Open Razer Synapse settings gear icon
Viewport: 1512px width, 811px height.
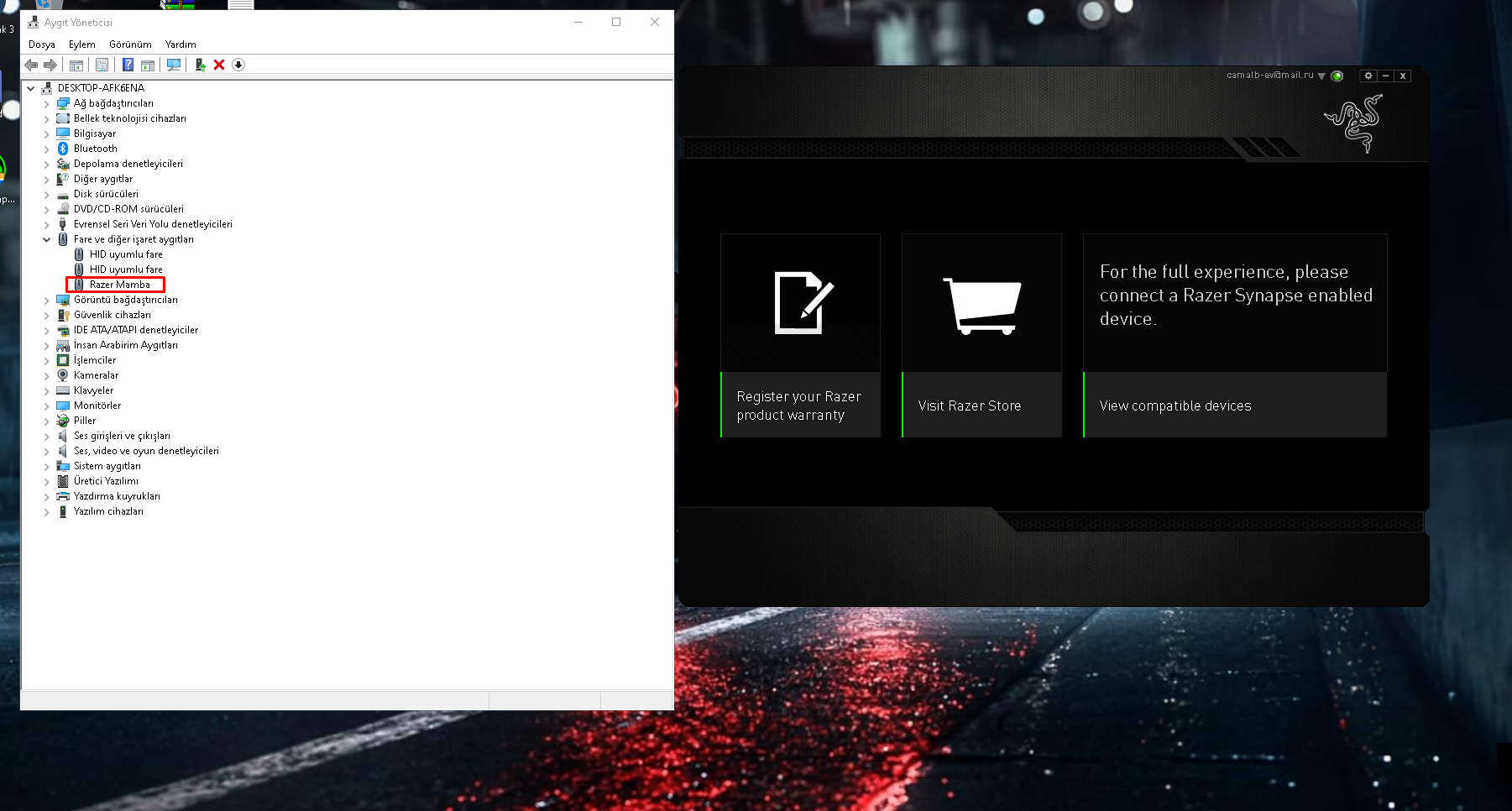pos(1368,76)
